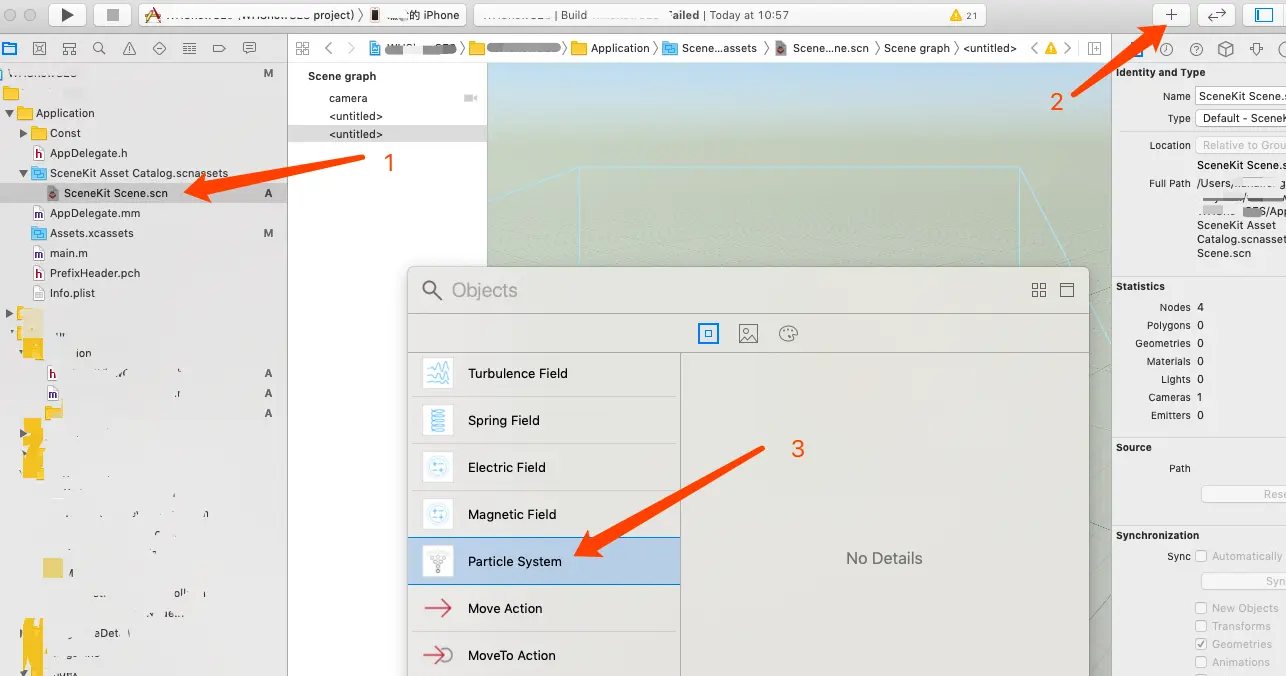The width and height of the screenshot is (1286, 676).
Task: Open the project navigator folder icon
Action: pos(9,48)
